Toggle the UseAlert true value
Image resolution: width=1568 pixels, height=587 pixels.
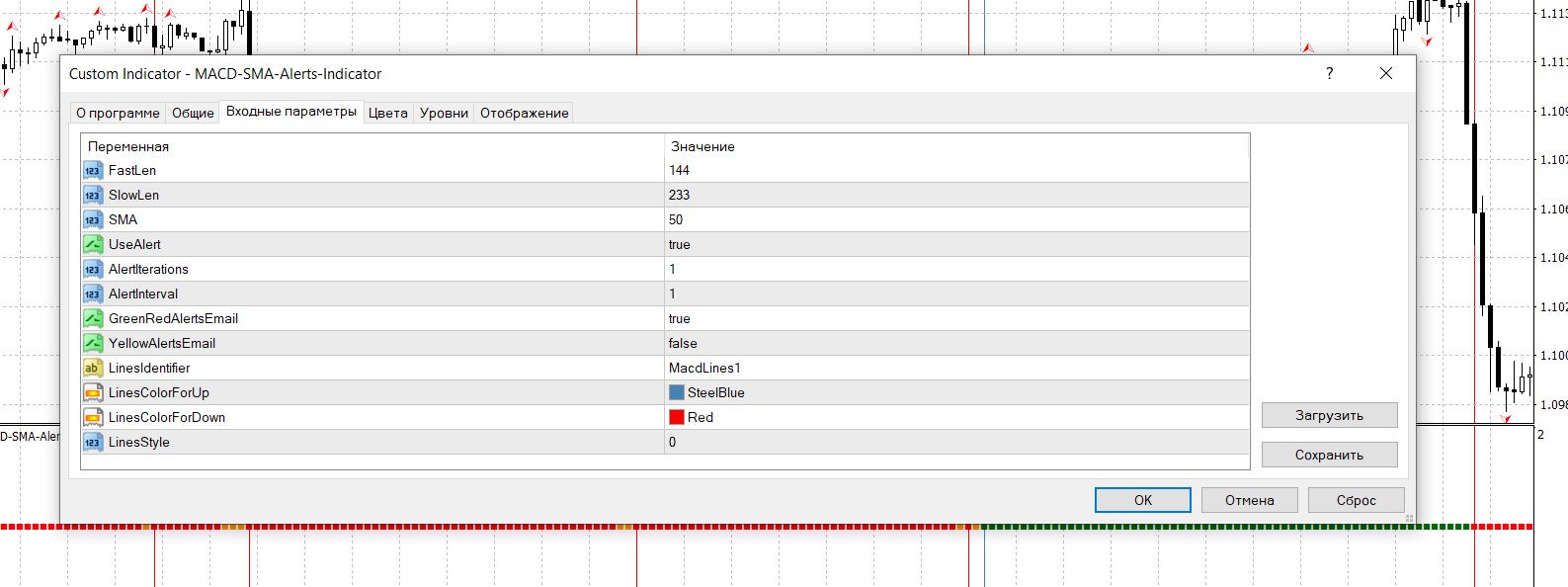click(x=956, y=244)
